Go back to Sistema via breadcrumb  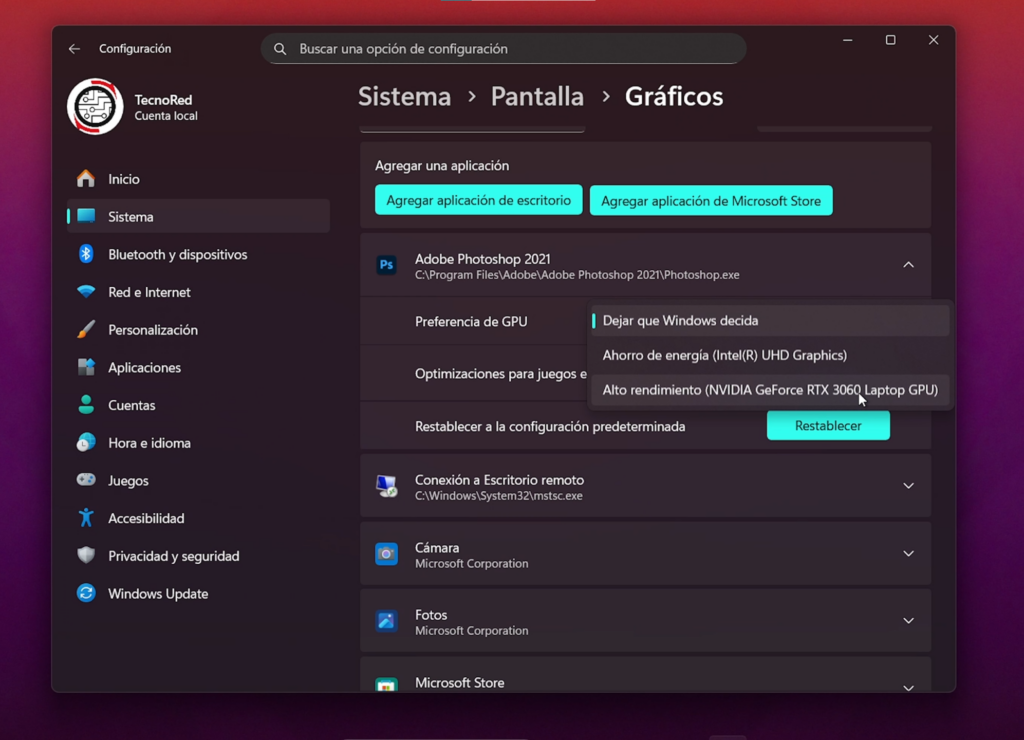coord(404,96)
